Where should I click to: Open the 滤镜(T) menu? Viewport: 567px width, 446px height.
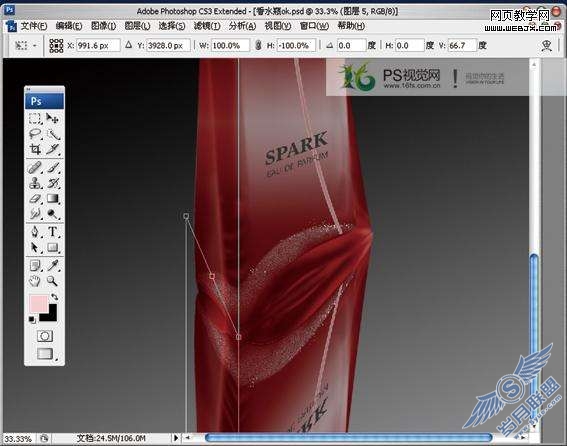pyautogui.click(x=207, y=26)
